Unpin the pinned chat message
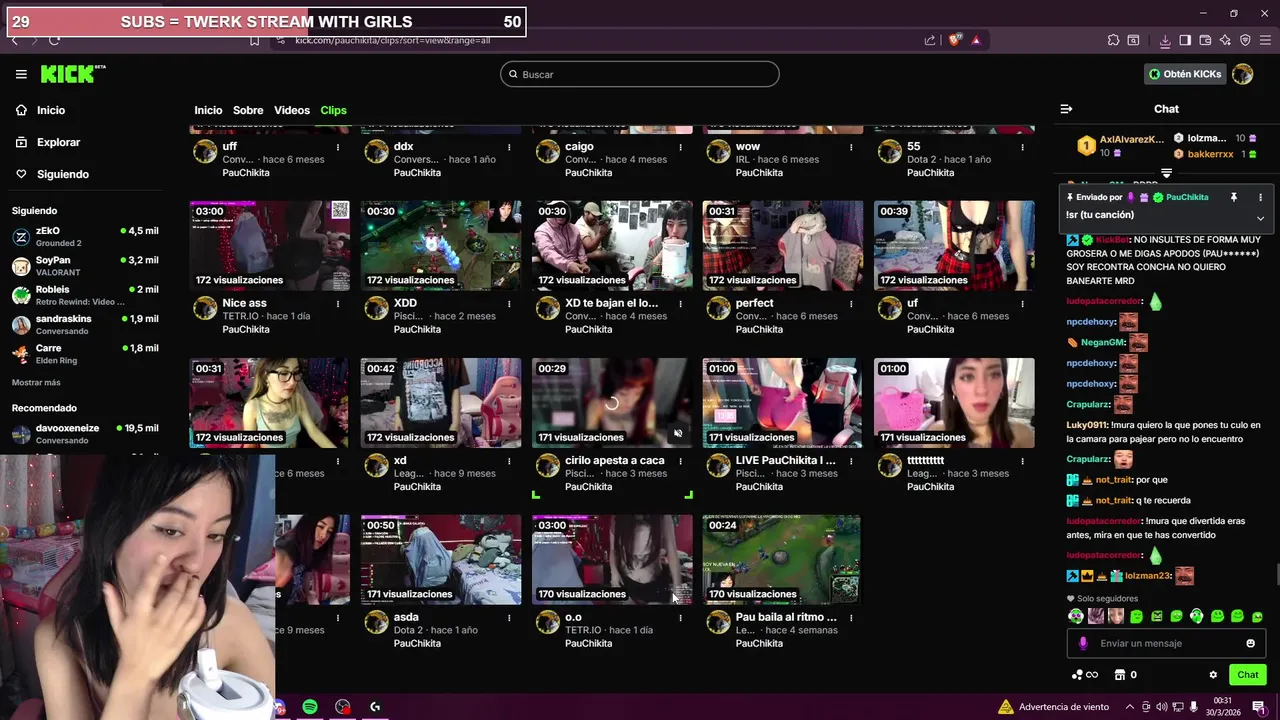The width and height of the screenshot is (1280, 720). click(x=1234, y=197)
